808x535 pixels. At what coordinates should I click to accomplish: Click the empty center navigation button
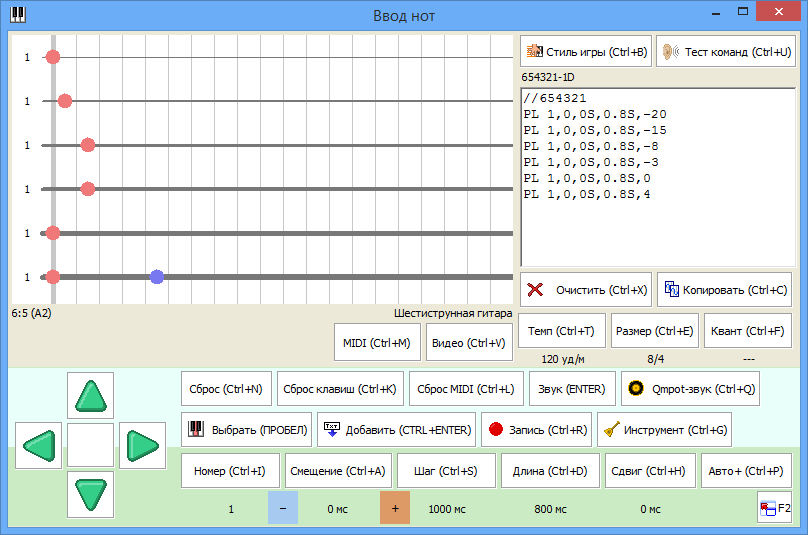tap(91, 445)
